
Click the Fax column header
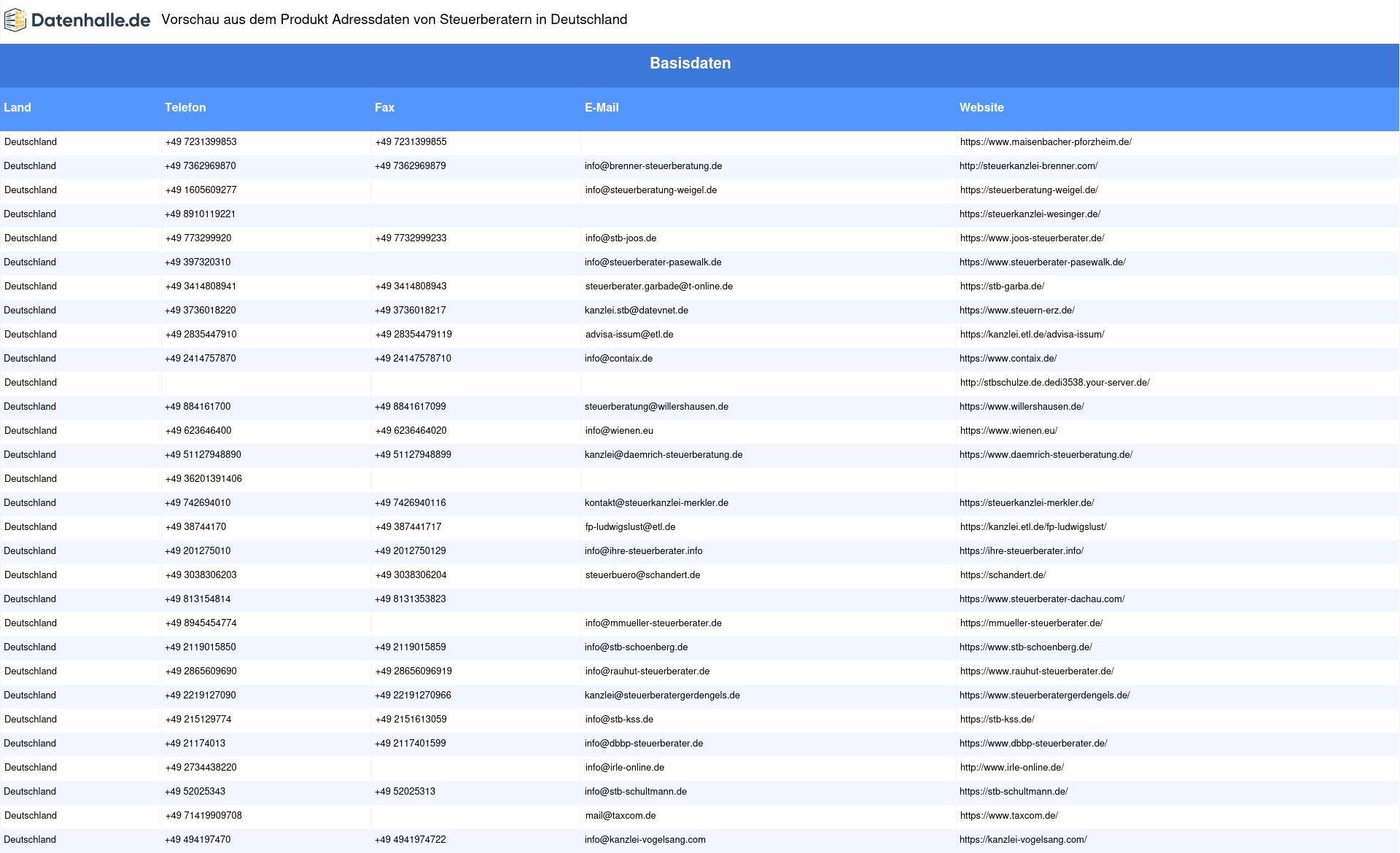tap(384, 108)
